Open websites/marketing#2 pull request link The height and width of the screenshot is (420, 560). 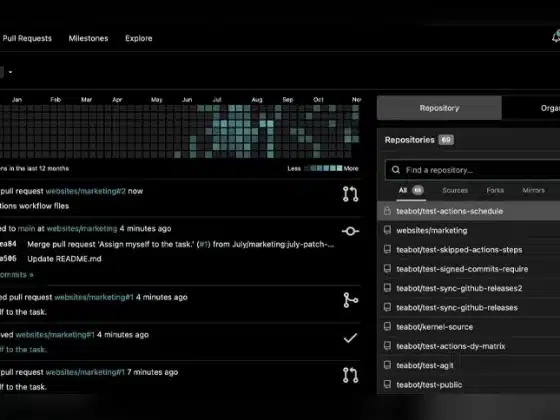[x=86, y=191]
